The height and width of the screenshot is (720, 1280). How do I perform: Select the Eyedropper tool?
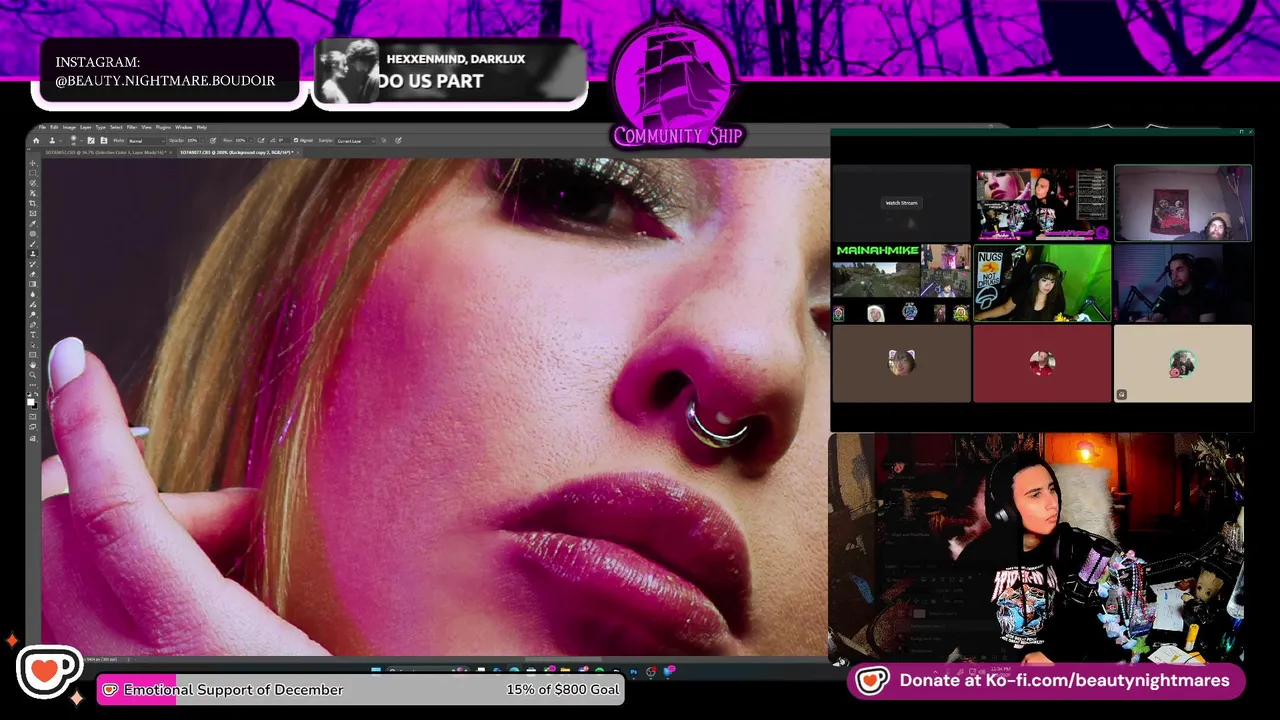(32, 224)
